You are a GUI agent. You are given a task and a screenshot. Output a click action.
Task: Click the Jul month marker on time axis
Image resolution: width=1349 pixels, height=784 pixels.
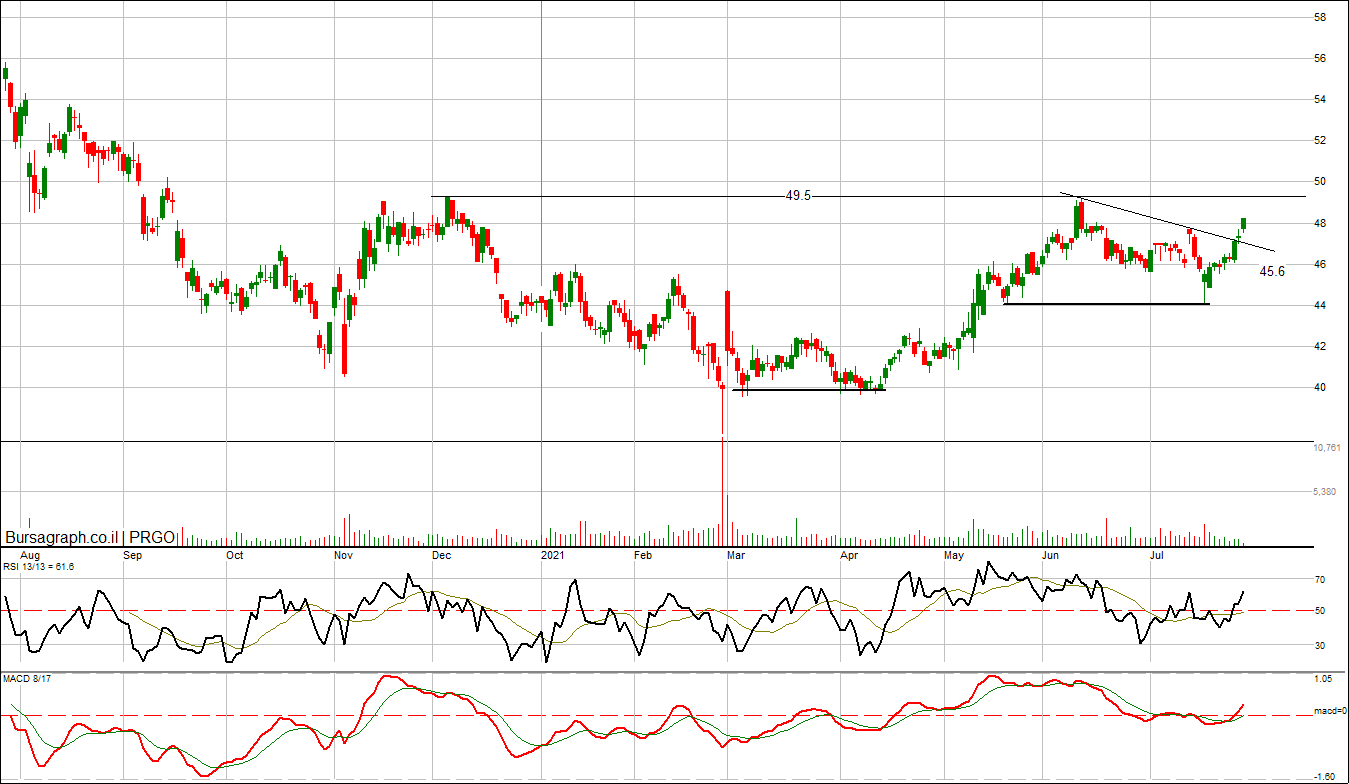coord(1159,554)
